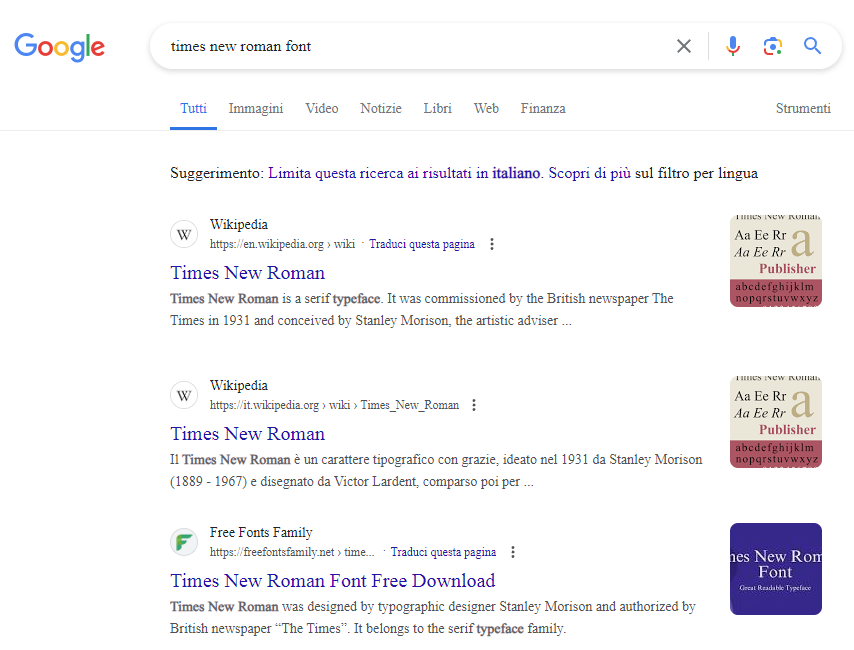
Task: Open three-dot menu for en.wikipedia.org result
Action: [492, 244]
